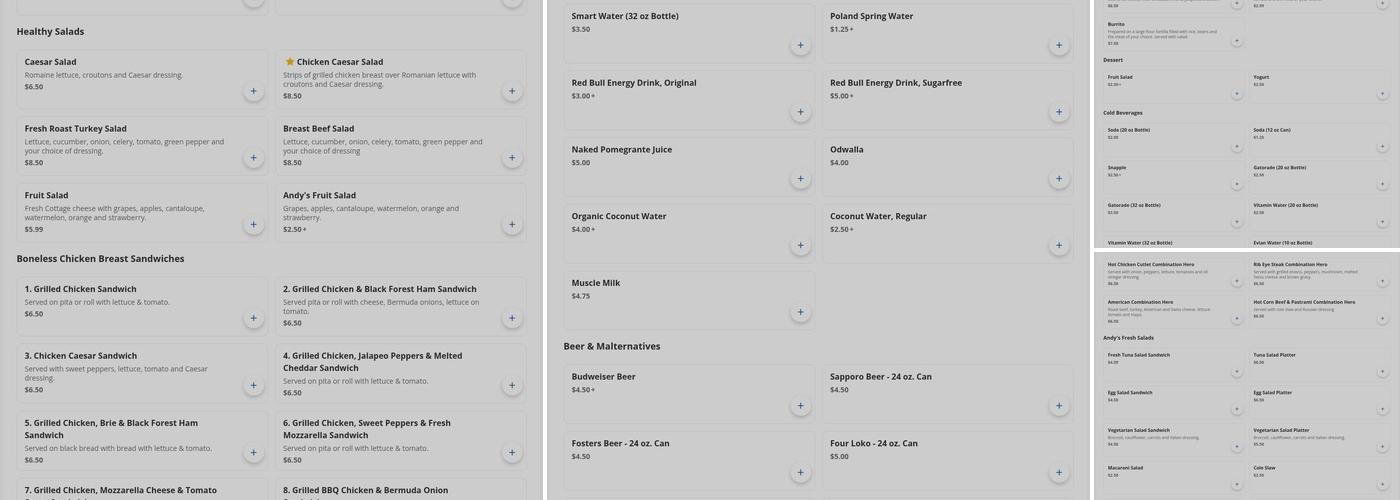Click the plus icon for Caesar Salad
The height and width of the screenshot is (500, 1400).
(253, 91)
